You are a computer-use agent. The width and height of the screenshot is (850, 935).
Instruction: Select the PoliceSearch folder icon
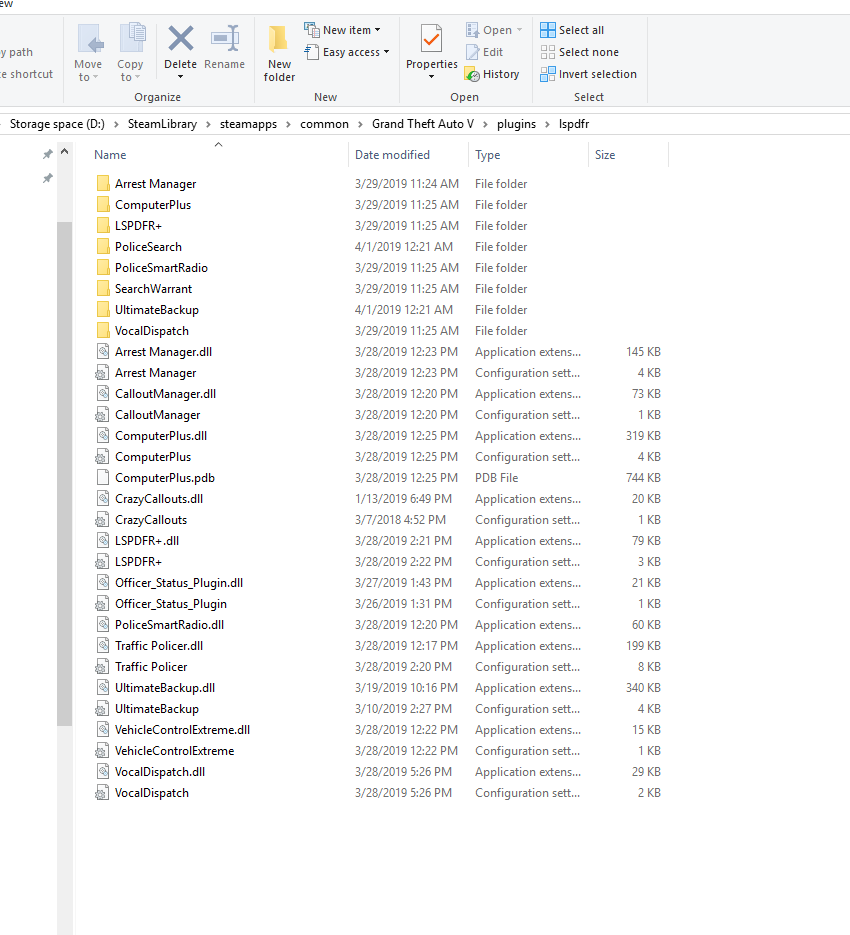point(103,246)
